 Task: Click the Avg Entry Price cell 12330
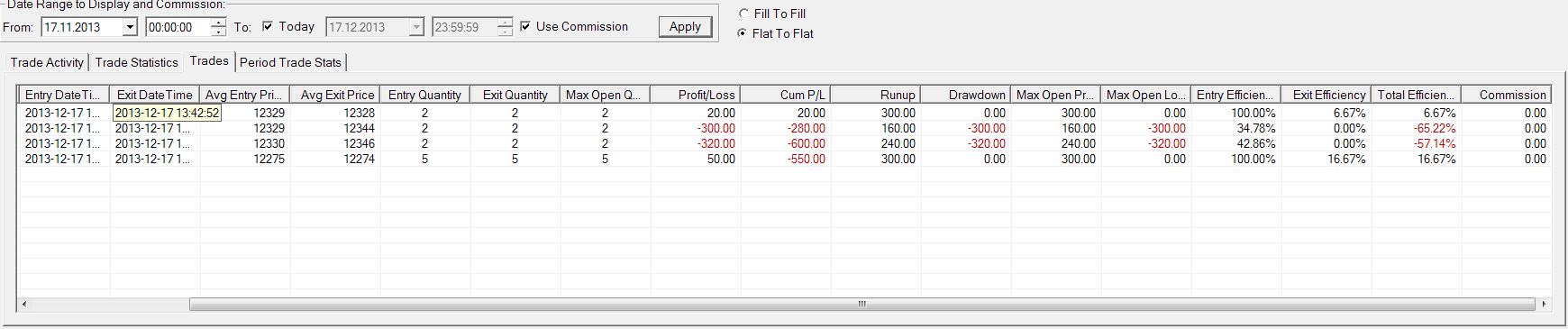pyautogui.click(x=244, y=144)
